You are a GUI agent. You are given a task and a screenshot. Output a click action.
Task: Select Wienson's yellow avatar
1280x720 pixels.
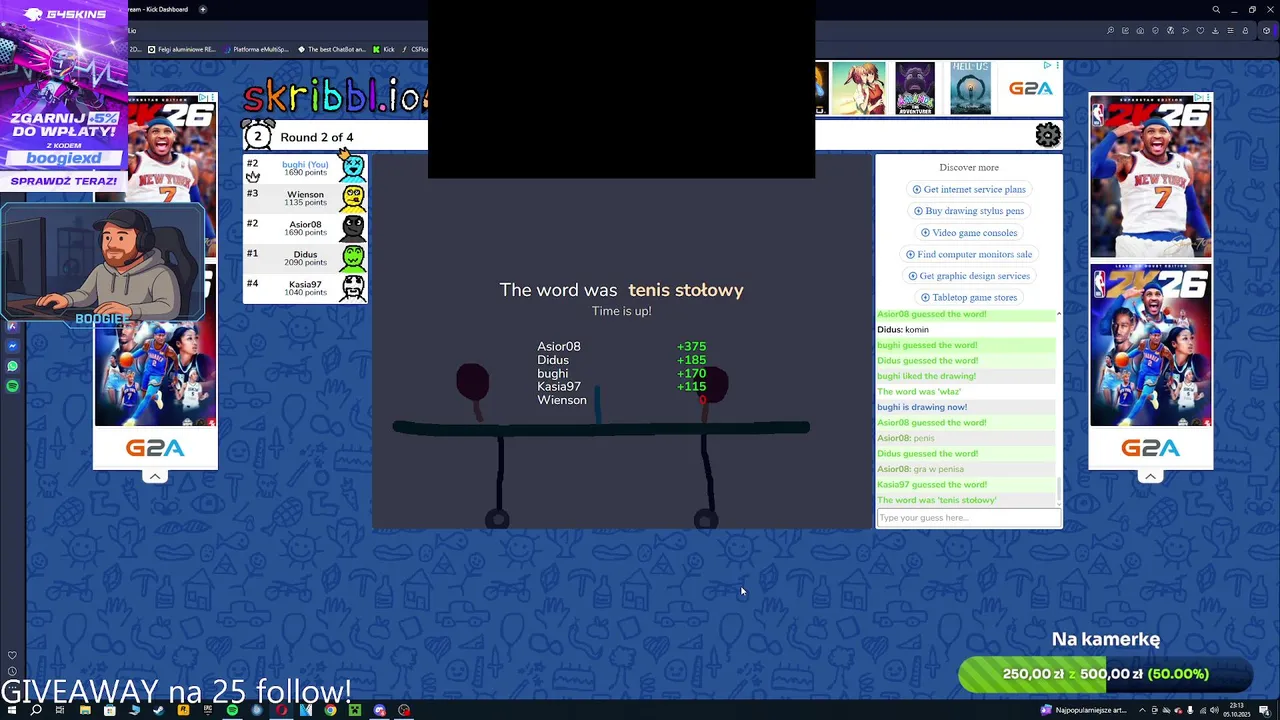click(x=353, y=198)
